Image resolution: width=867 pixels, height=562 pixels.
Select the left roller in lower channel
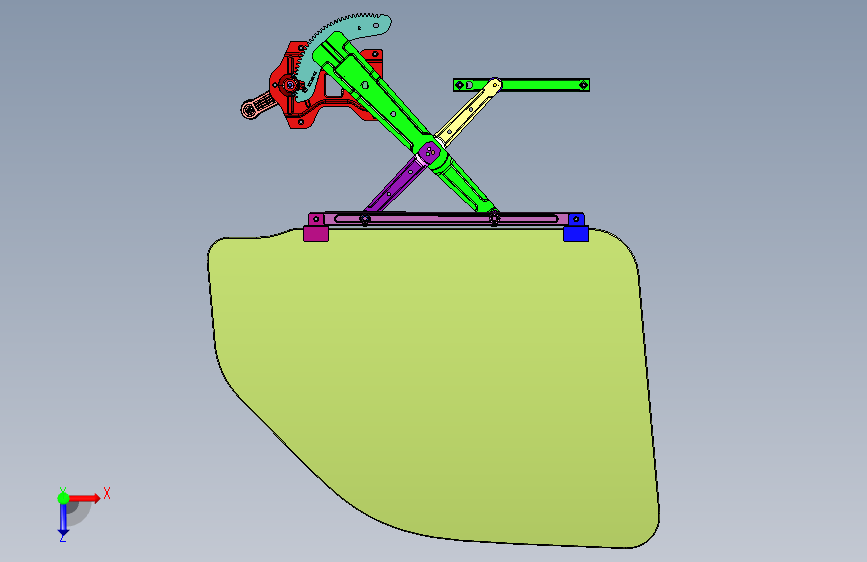(x=365, y=220)
